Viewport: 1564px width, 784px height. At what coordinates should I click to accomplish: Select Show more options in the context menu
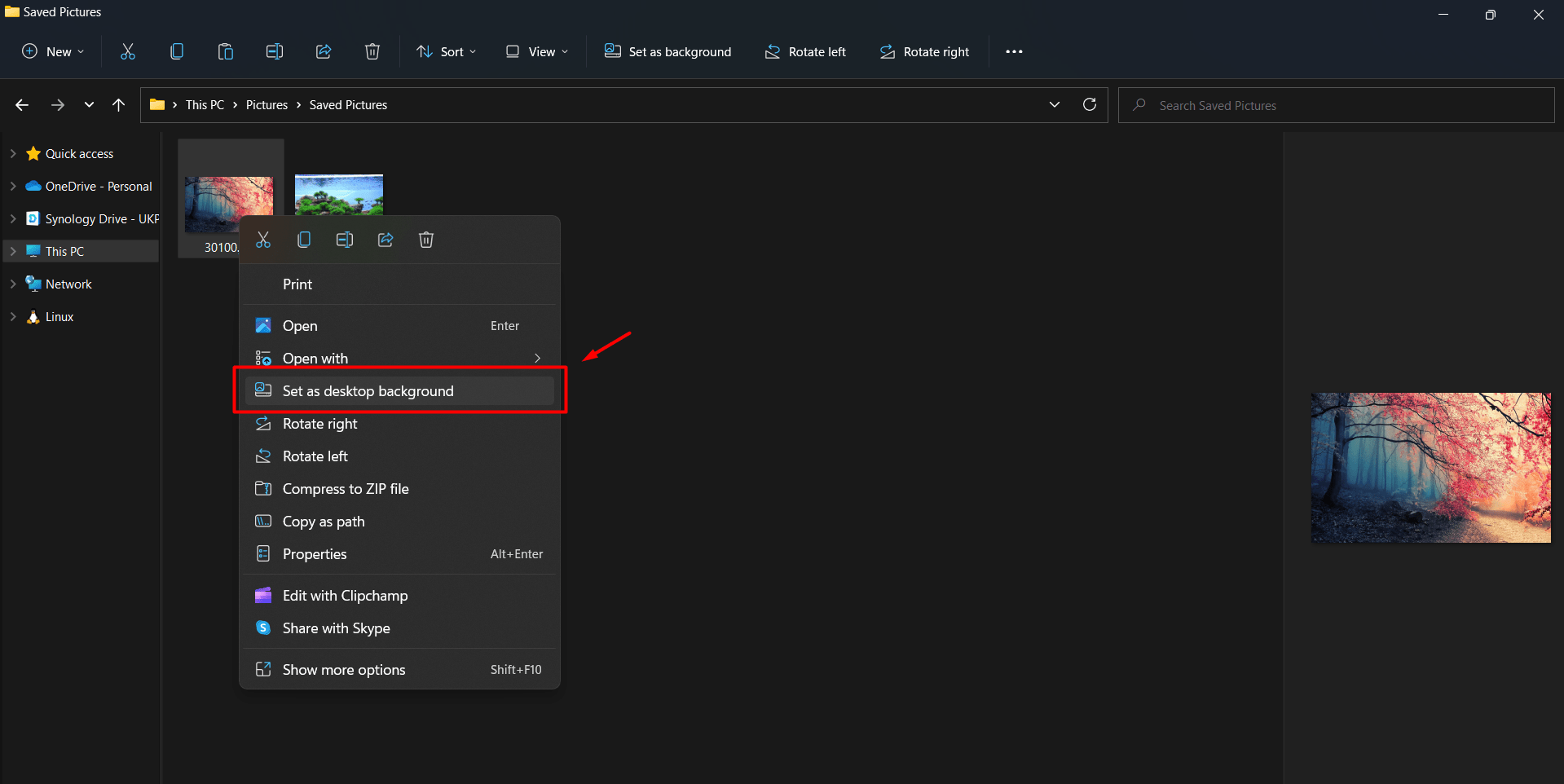(x=344, y=670)
